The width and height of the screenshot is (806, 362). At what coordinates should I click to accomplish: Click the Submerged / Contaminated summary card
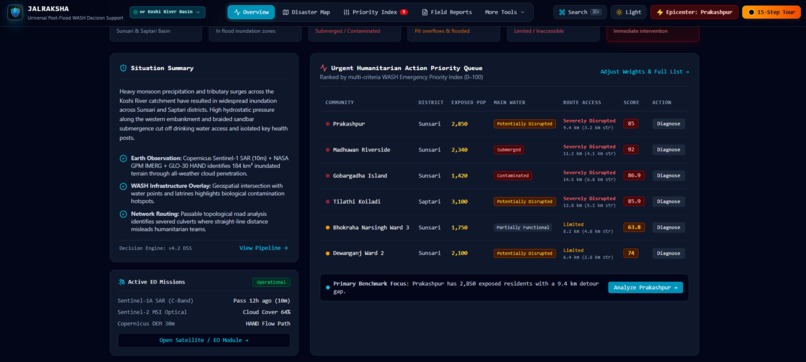(355, 33)
